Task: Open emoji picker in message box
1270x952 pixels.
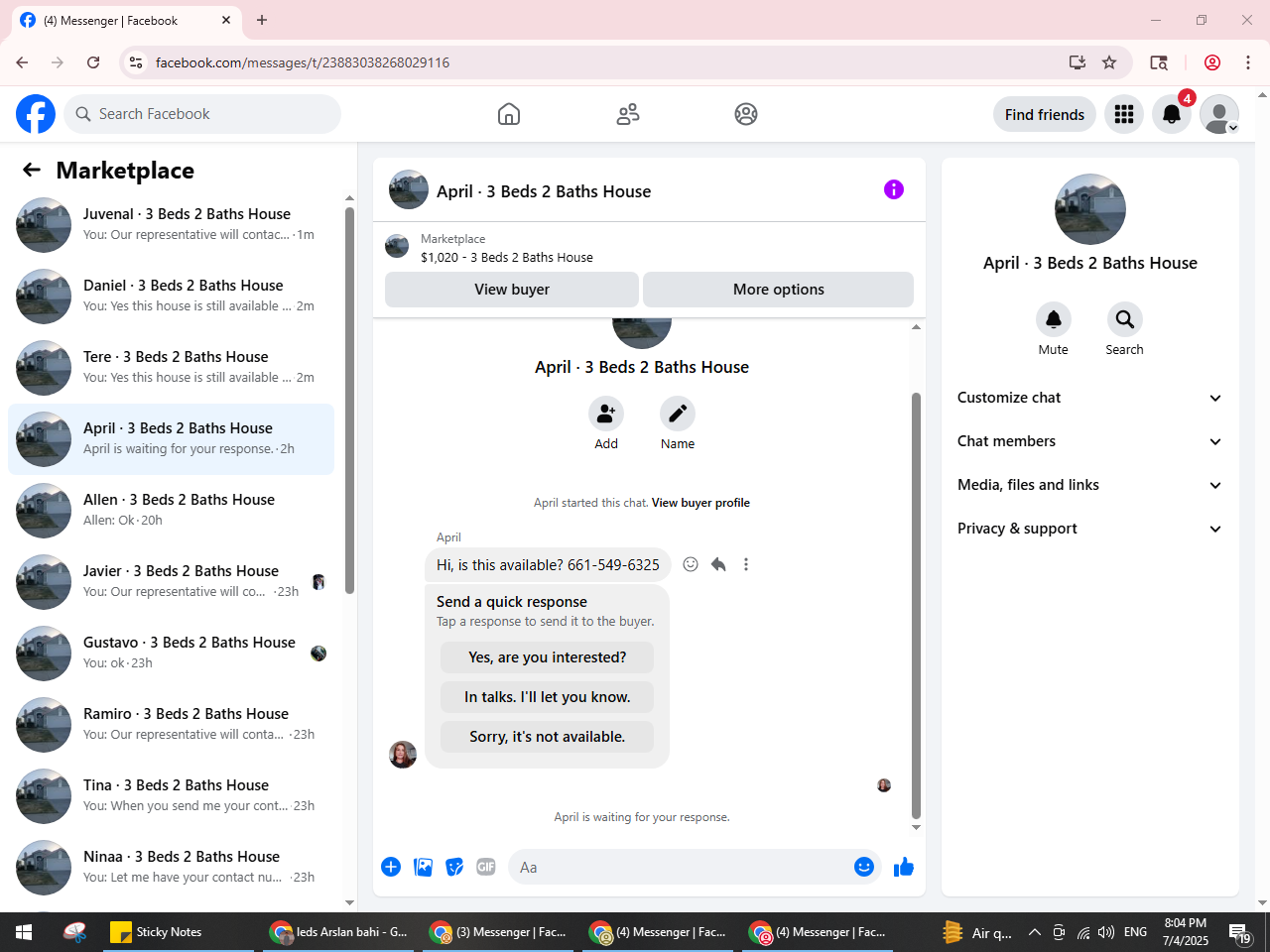Action: (x=864, y=867)
